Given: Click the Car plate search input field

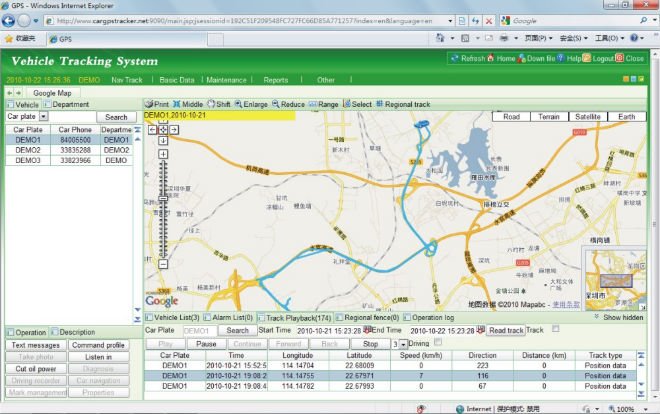Looking at the screenshot, I should tap(72, 117).
